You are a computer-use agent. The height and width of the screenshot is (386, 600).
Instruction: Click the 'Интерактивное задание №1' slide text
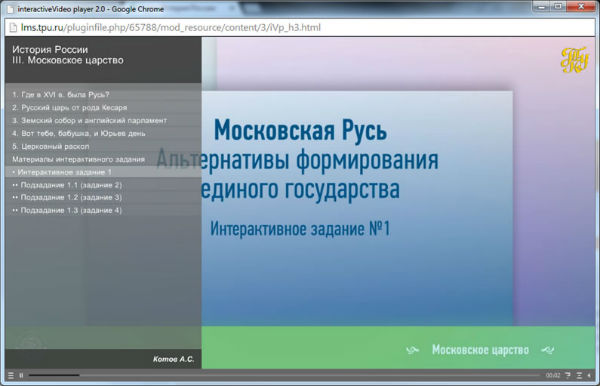[300, 229]
